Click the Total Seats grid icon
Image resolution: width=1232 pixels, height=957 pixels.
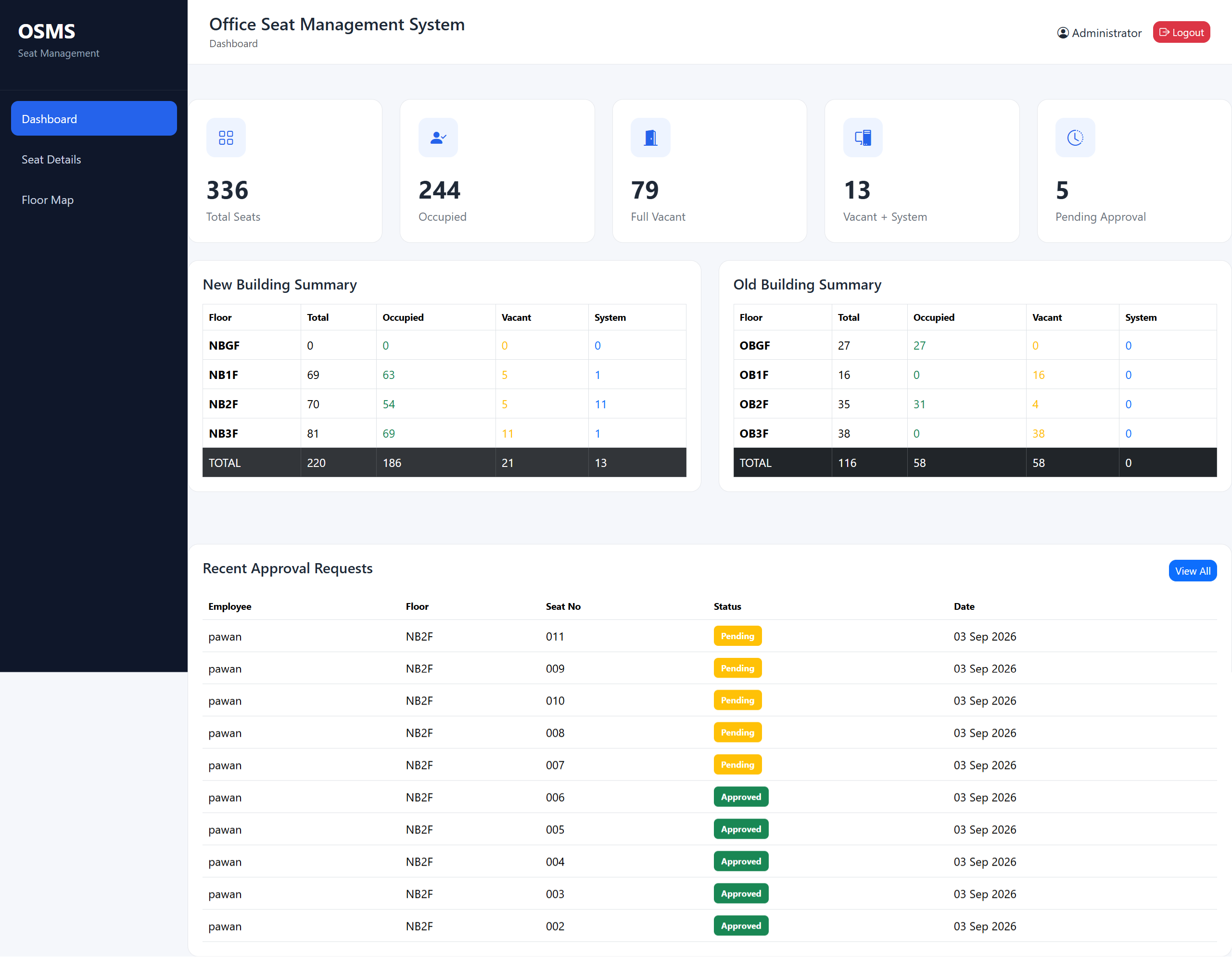tap(226, 138)
